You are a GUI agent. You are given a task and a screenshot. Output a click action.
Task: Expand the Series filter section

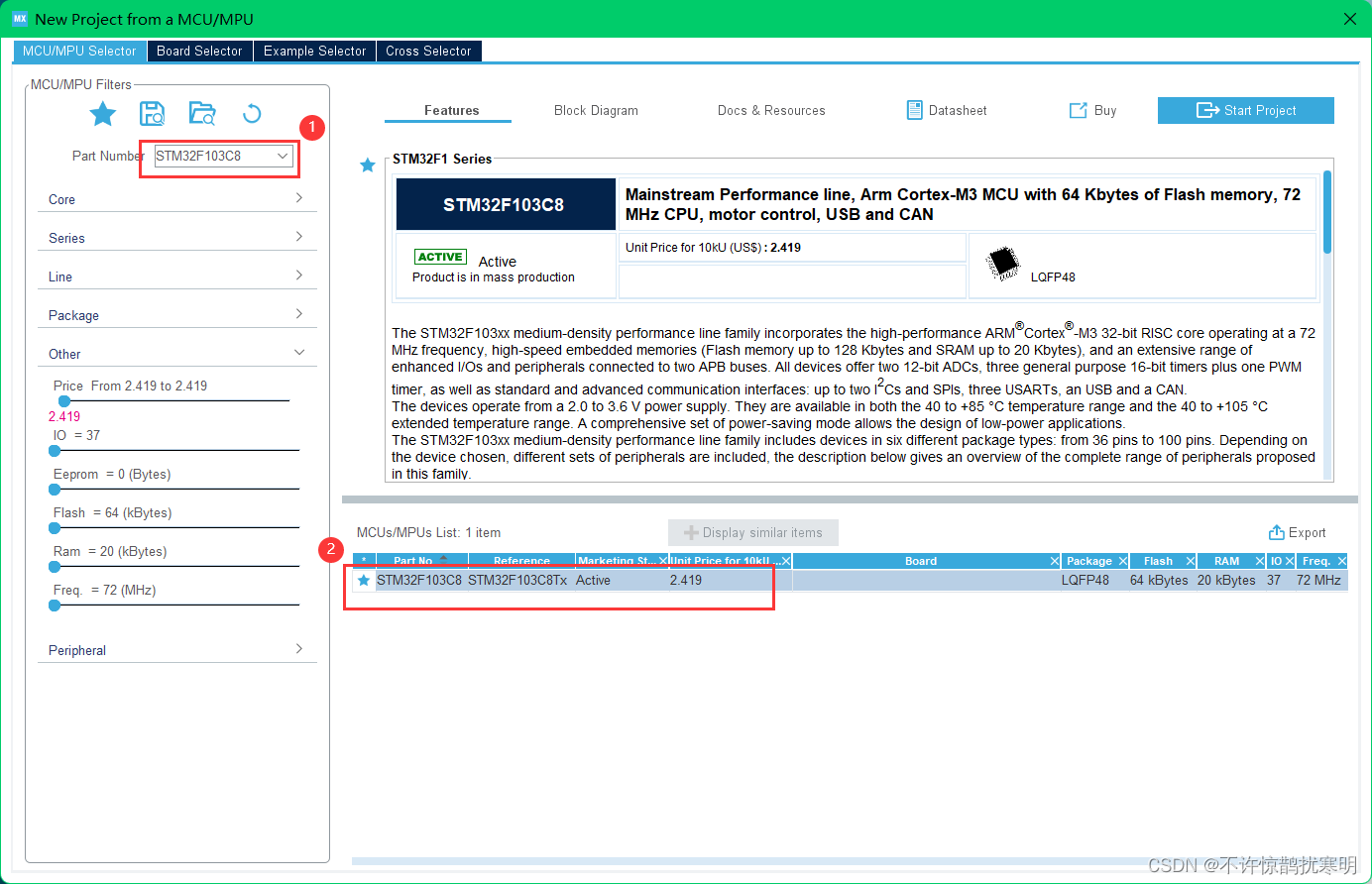pyautogui.click(x=176, y=238)
